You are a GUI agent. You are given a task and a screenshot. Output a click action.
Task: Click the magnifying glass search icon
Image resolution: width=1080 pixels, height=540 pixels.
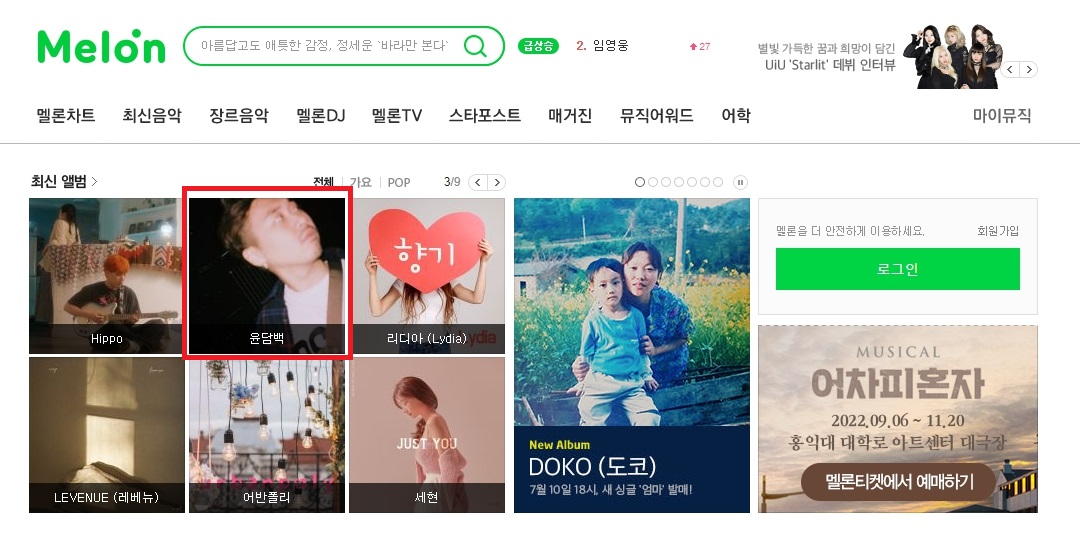475,46
